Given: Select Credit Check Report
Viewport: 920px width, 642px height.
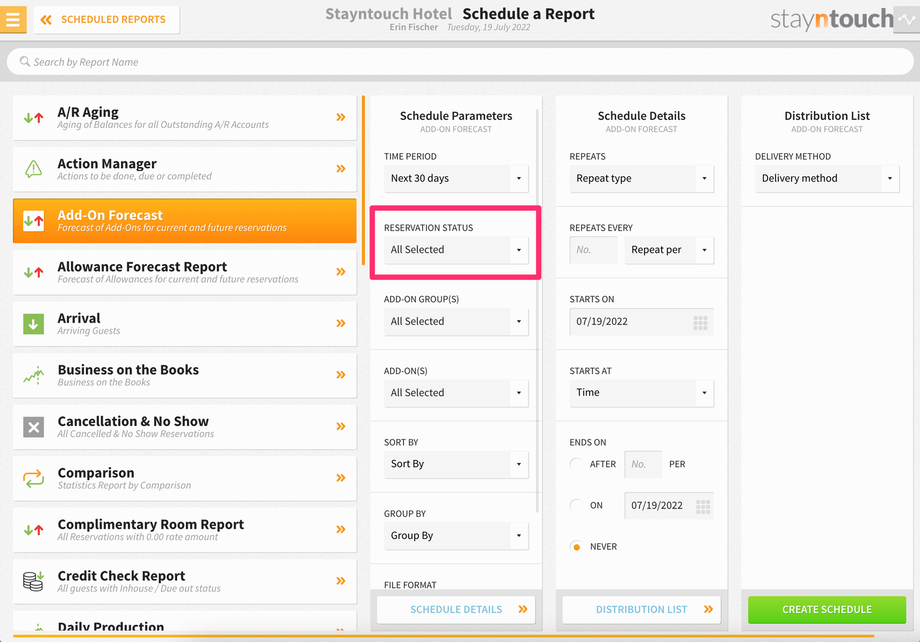Looking at the screenshot, I should click(184, 582).
